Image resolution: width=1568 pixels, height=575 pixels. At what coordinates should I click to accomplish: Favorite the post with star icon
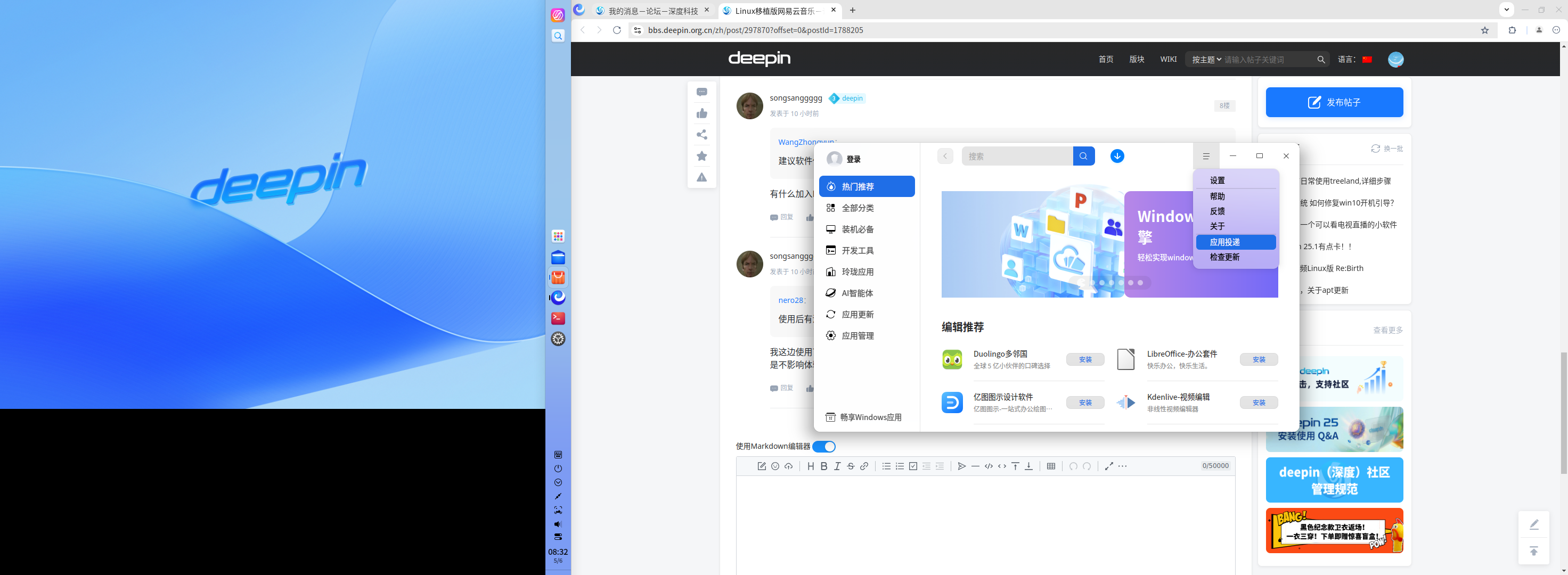pos(702,156)
